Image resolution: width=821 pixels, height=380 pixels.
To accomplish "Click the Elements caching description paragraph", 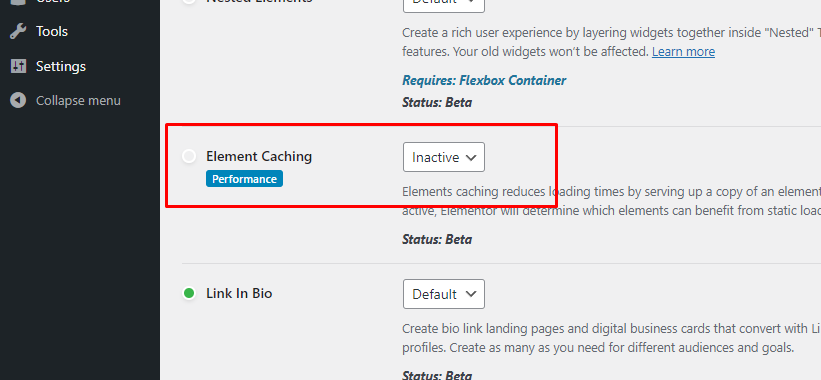I will [611, 202].
